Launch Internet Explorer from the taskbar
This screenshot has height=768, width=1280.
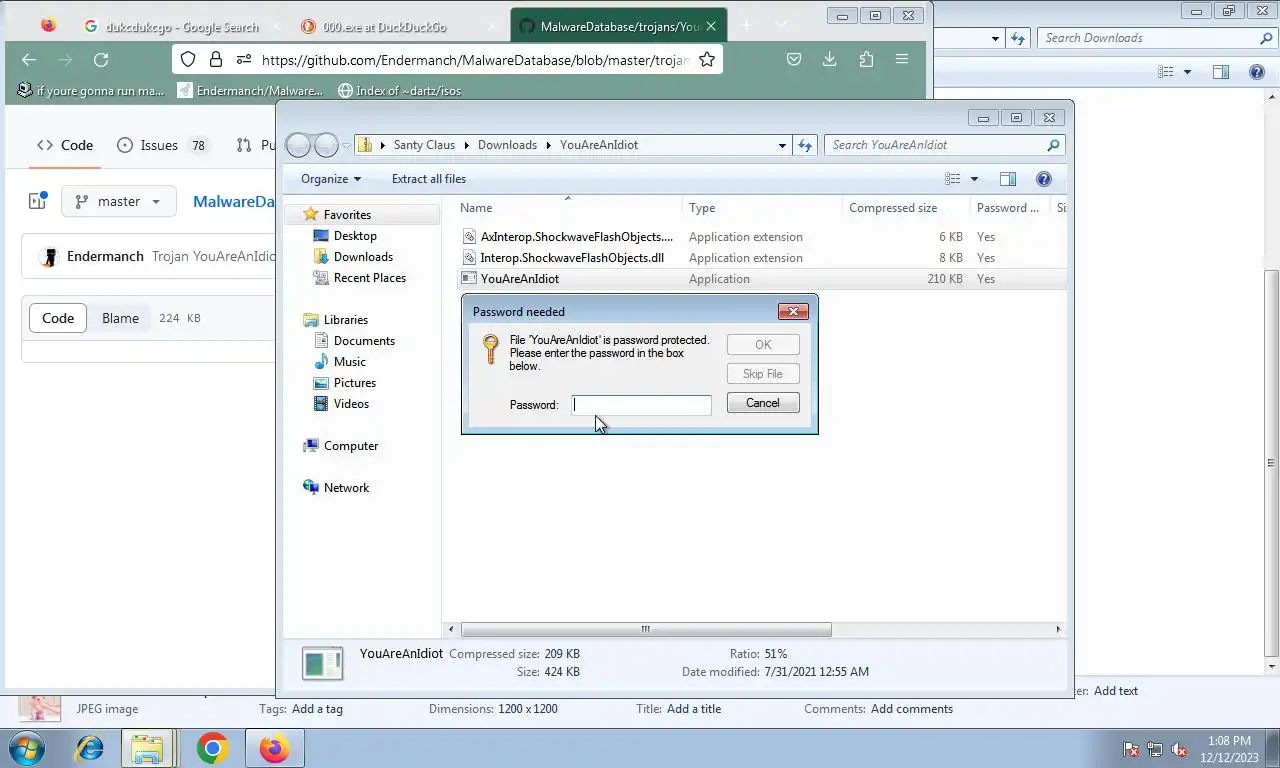tap(90, 748)
